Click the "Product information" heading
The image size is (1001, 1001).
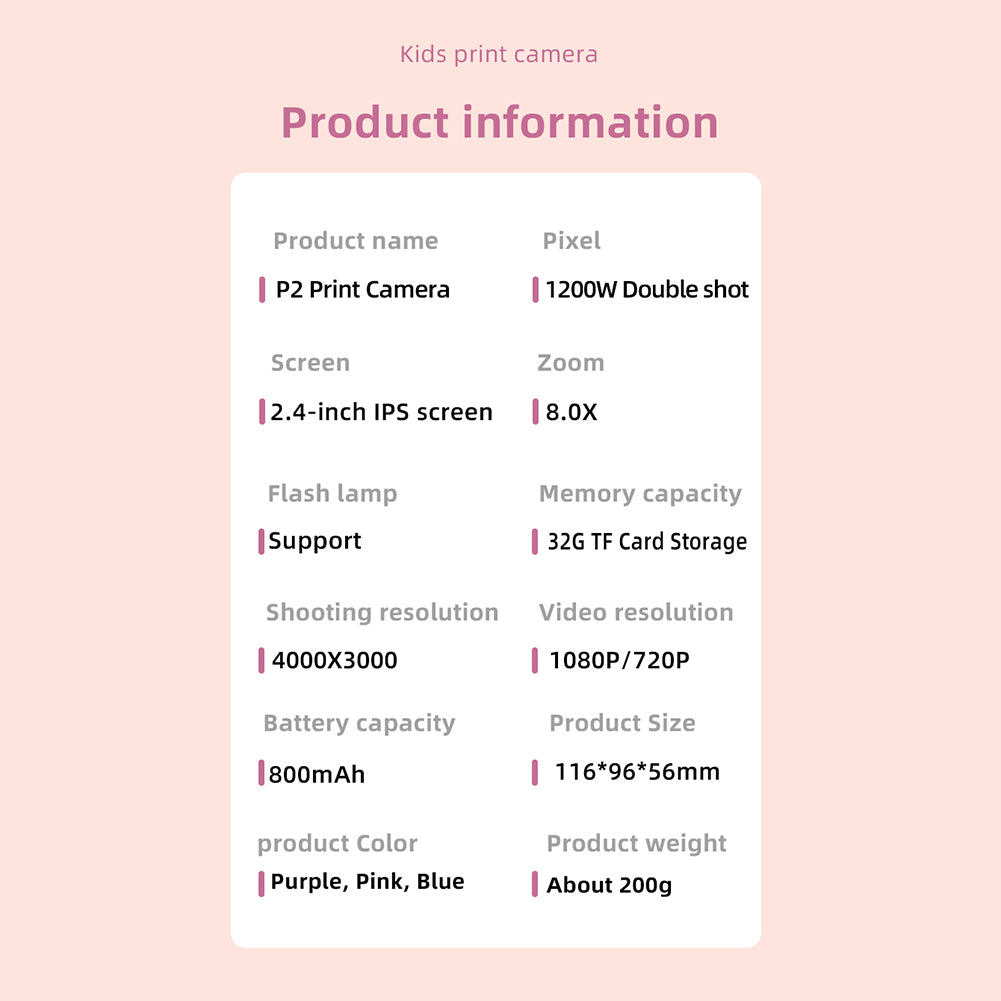499,123
